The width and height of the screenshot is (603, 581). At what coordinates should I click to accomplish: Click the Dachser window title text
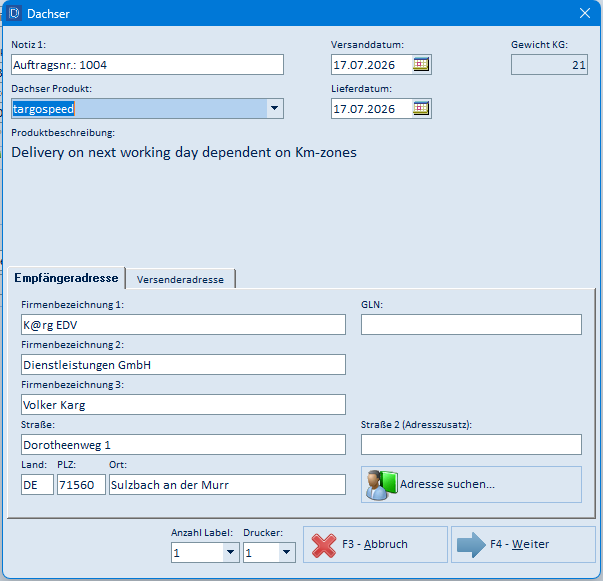point(48,14)
